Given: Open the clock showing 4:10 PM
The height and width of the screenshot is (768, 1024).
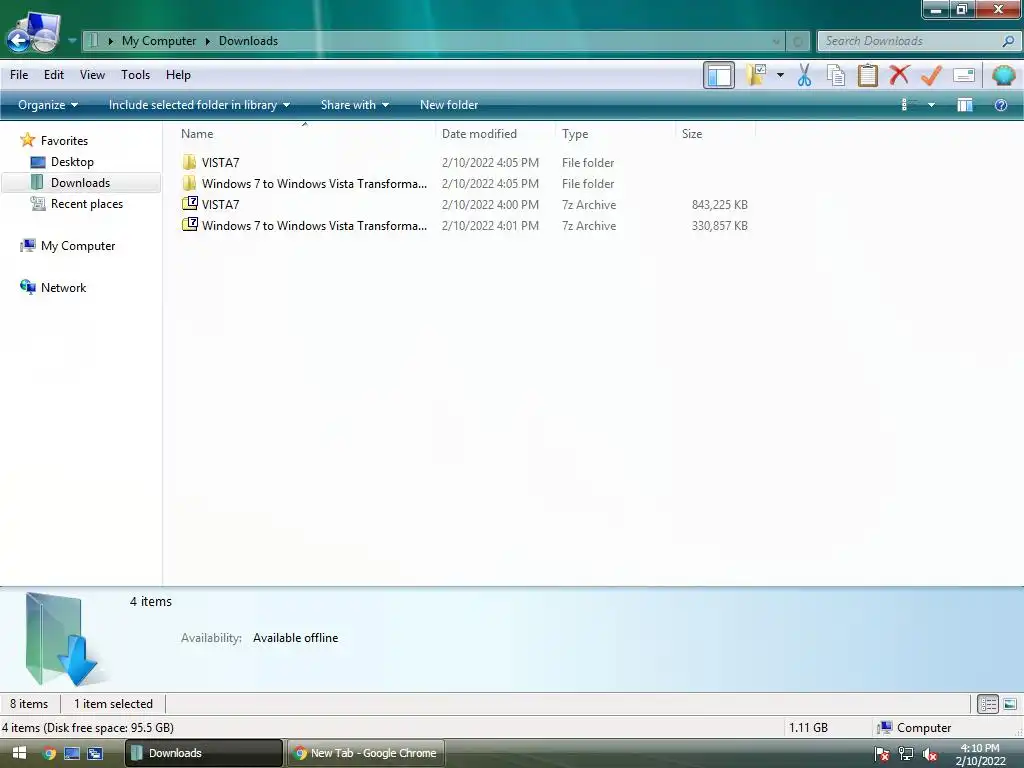Looking at the screenshot, I should tap(980, 754).
